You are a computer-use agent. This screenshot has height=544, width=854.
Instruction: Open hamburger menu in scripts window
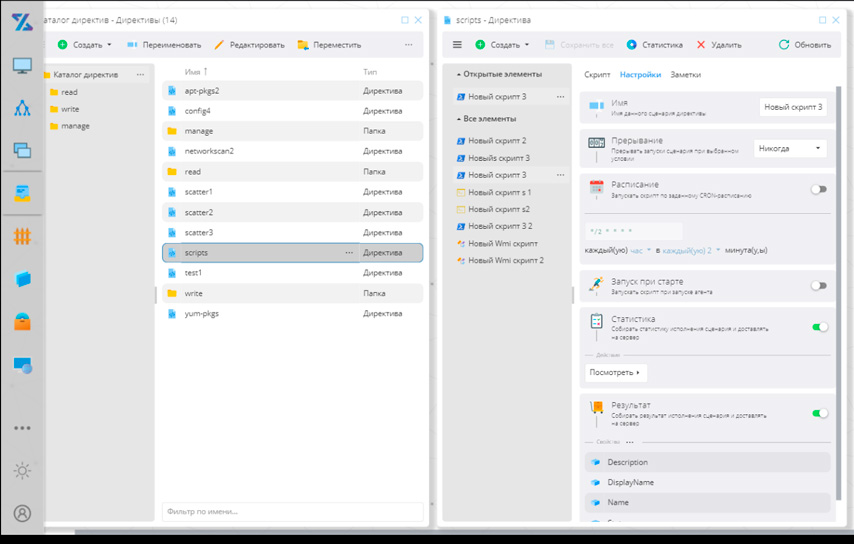457,45
